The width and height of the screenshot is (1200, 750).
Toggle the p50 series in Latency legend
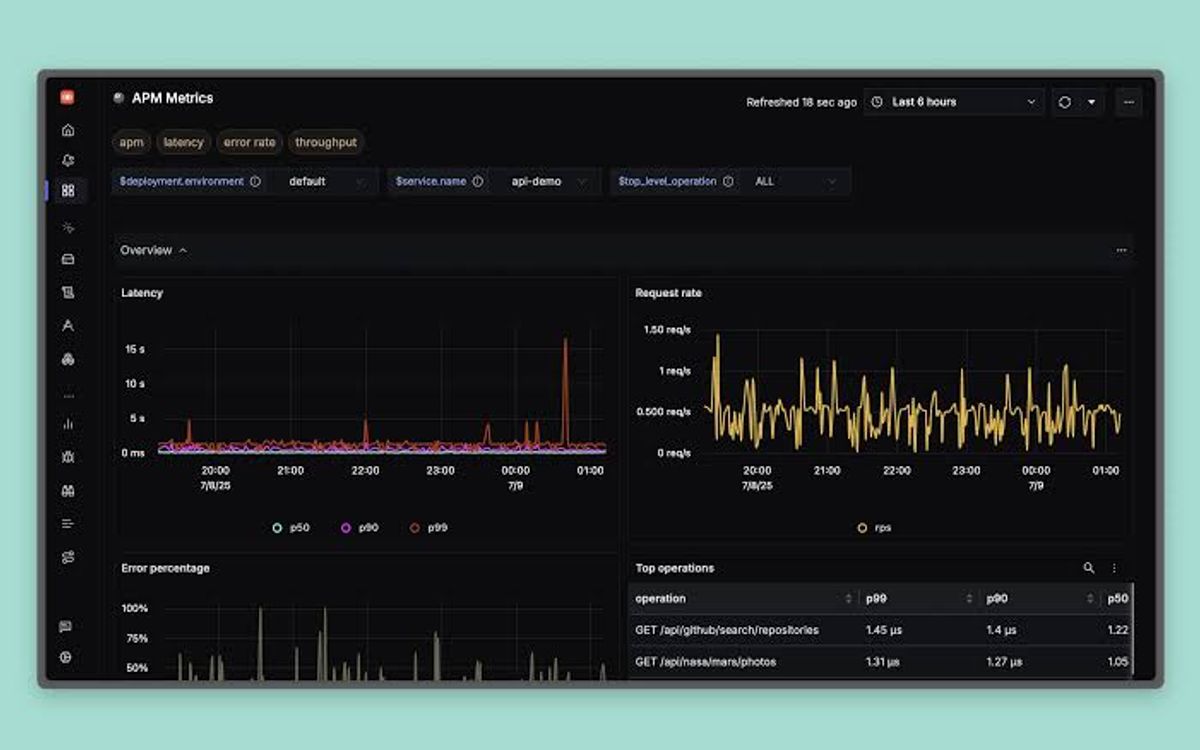292,527
